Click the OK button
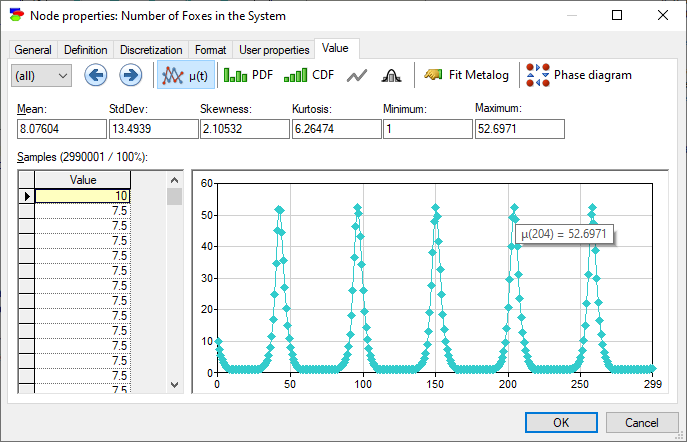This screenshot has height=442, width=687. (x=561, y=422)
